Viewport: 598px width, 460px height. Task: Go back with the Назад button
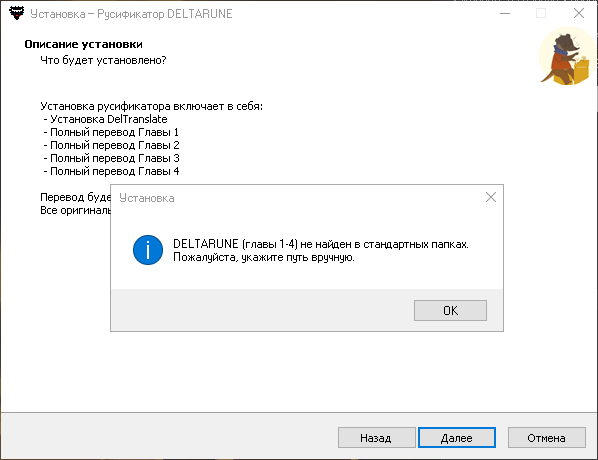point(376,438)
